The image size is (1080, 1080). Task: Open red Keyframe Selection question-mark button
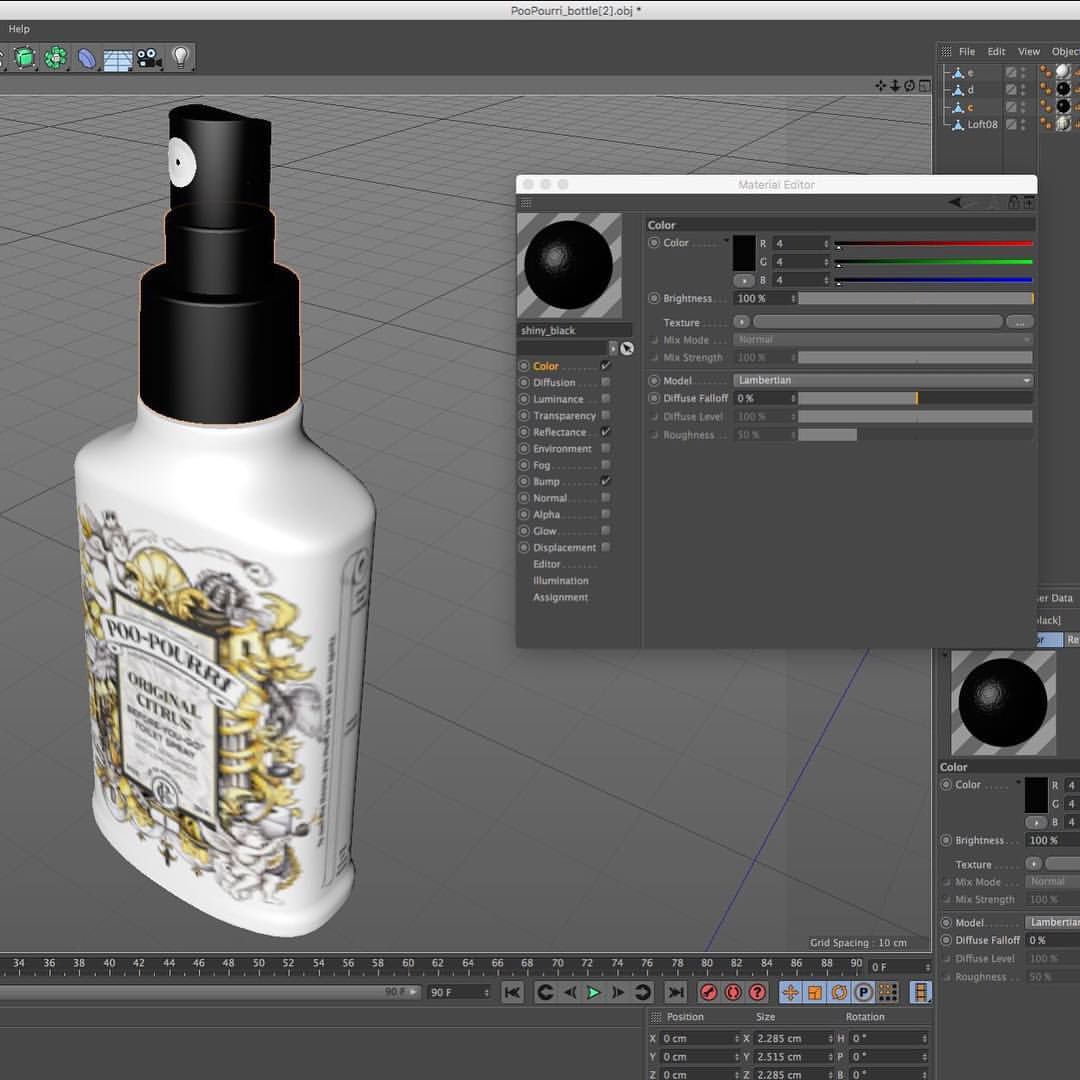click(757, 992)
